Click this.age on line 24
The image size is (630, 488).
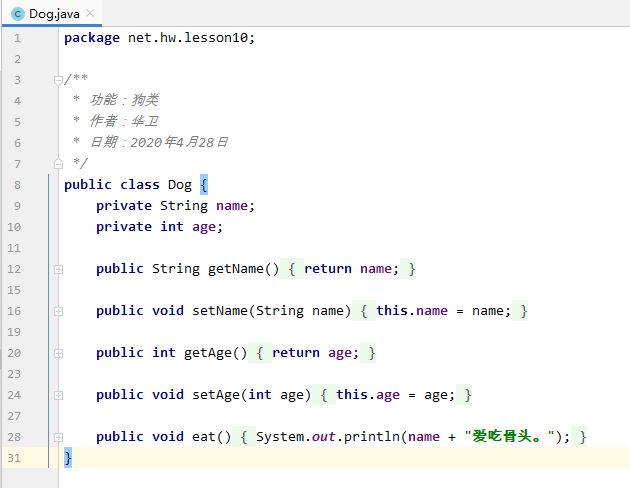368,395
